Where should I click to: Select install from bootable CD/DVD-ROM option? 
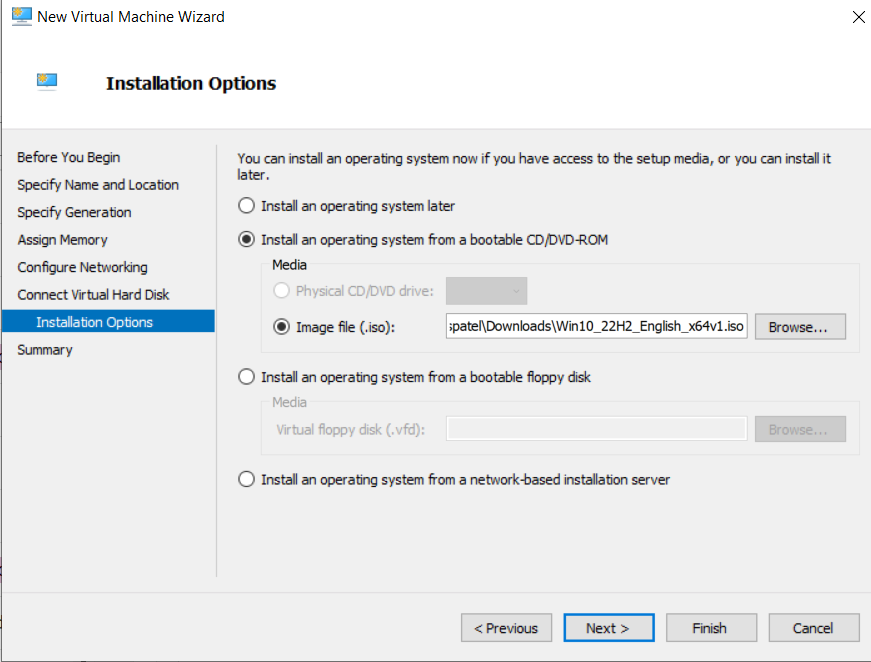coord(246,240)
